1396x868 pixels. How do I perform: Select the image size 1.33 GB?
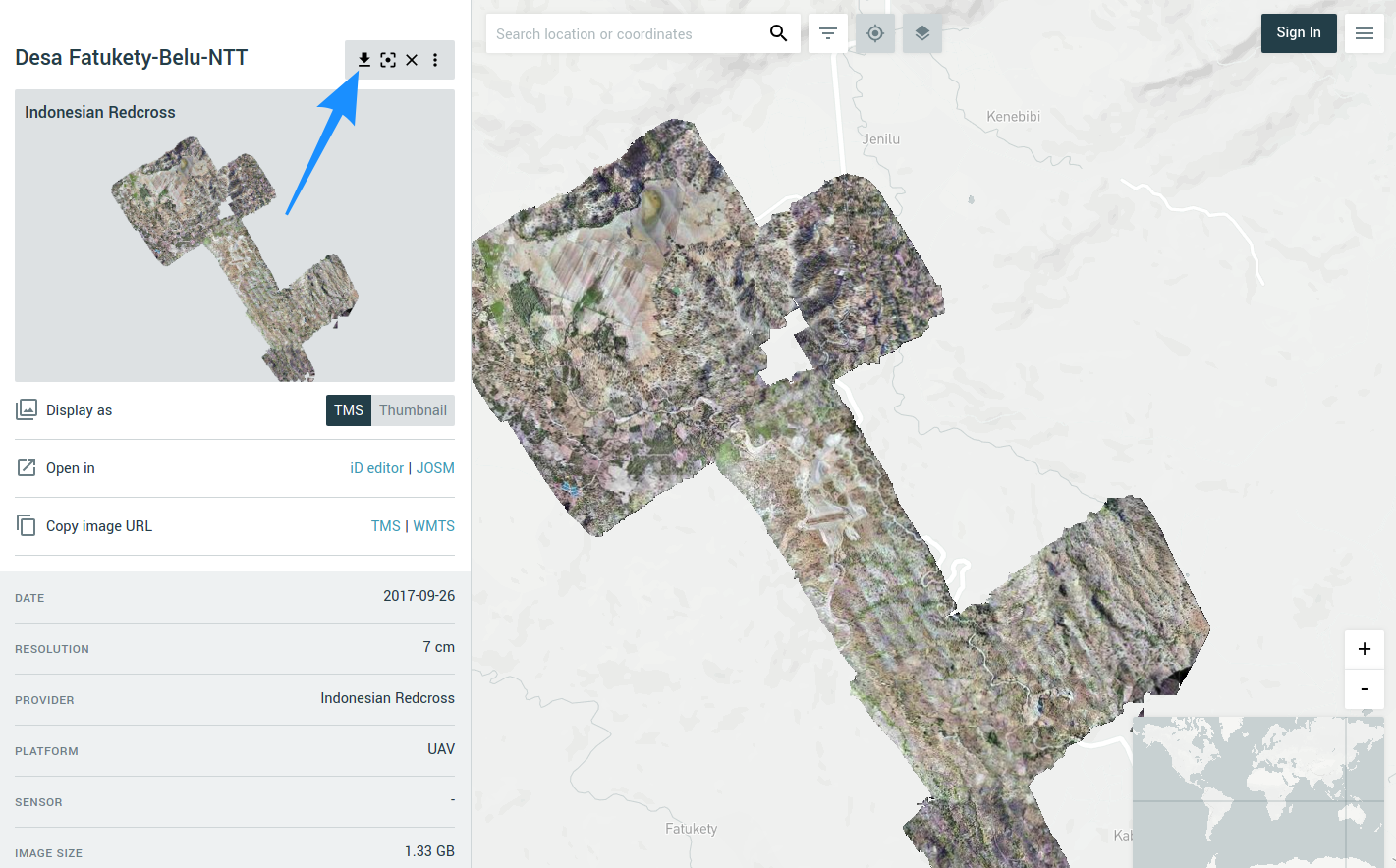tap(429, 851)
